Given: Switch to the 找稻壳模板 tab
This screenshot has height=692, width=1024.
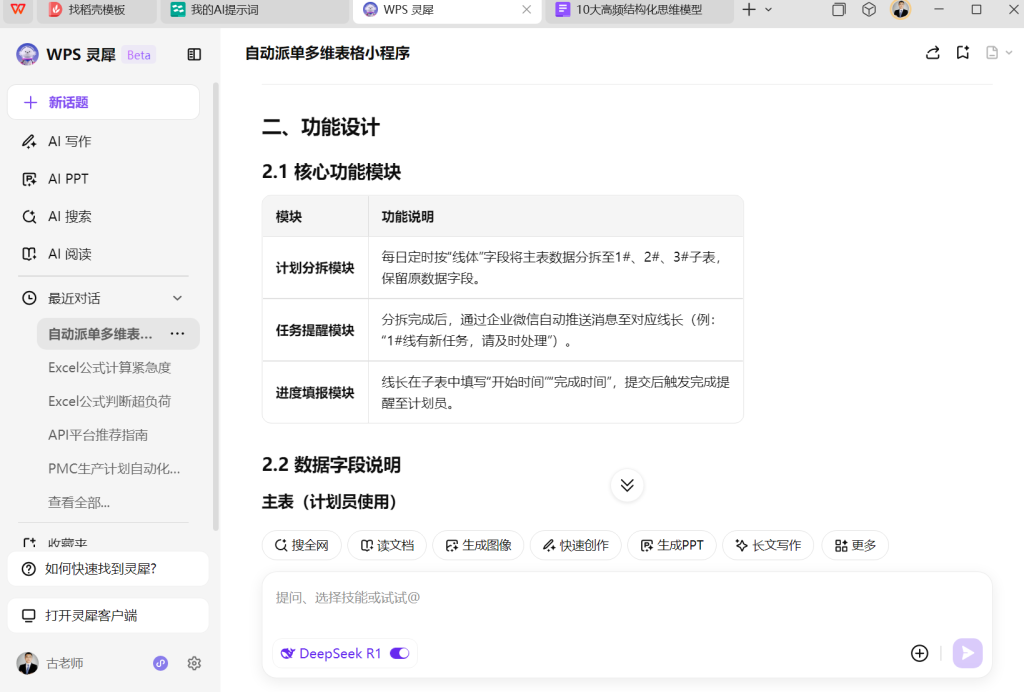Looking at the screenshot, I should click(97, 10).
